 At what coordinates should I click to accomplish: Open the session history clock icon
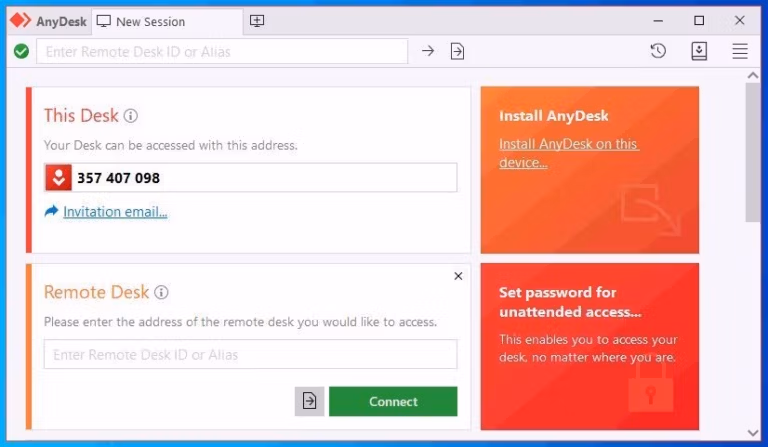click(658, 51)
